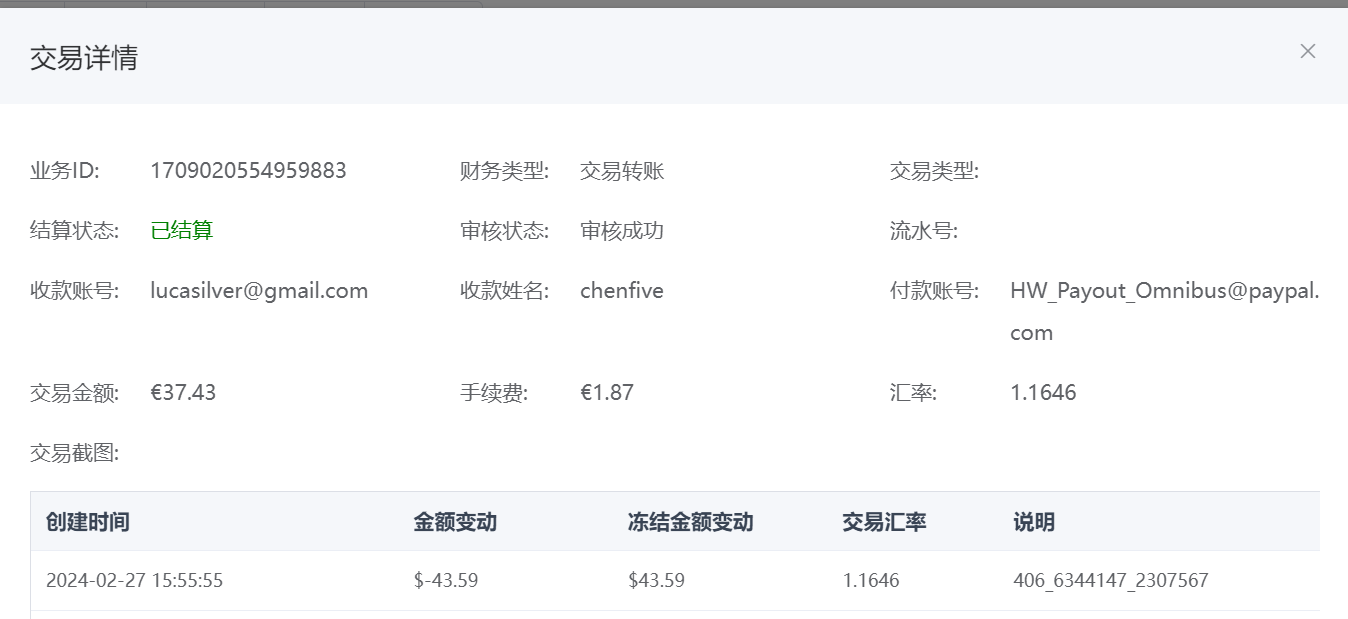Select the business ID number 1709020554959883
Screen dimensions: 1348x619
(248, 171)
